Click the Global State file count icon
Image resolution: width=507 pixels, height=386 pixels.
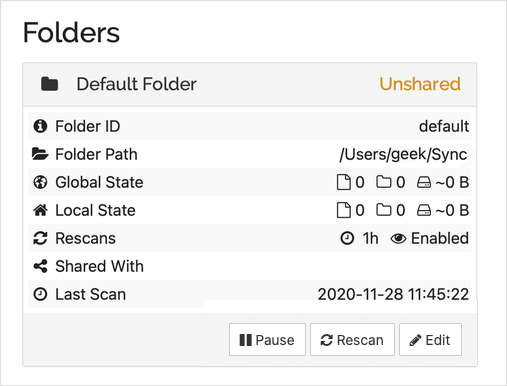coord(344,182)
